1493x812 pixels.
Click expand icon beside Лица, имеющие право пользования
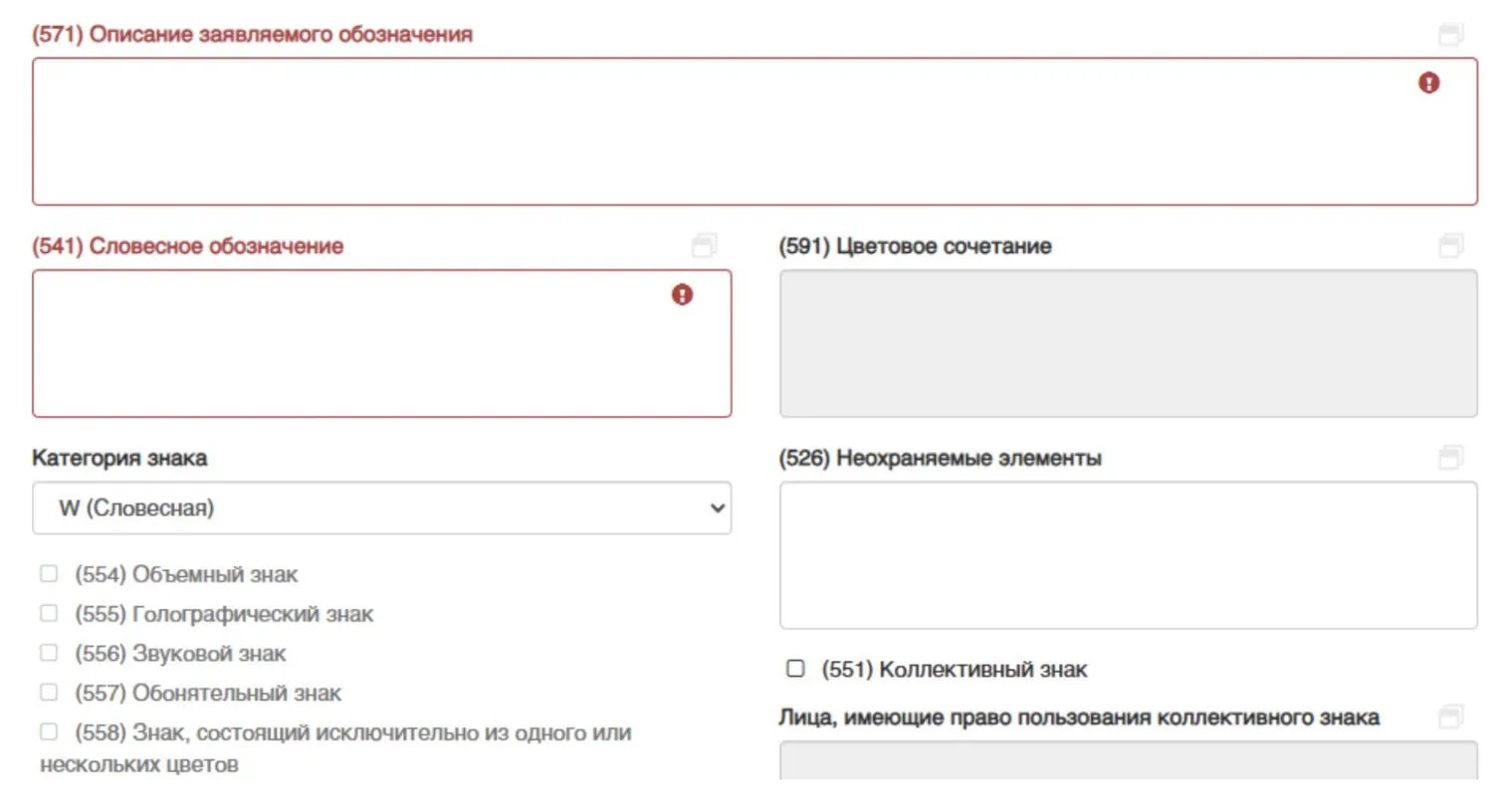click(x=1450, y=716)
